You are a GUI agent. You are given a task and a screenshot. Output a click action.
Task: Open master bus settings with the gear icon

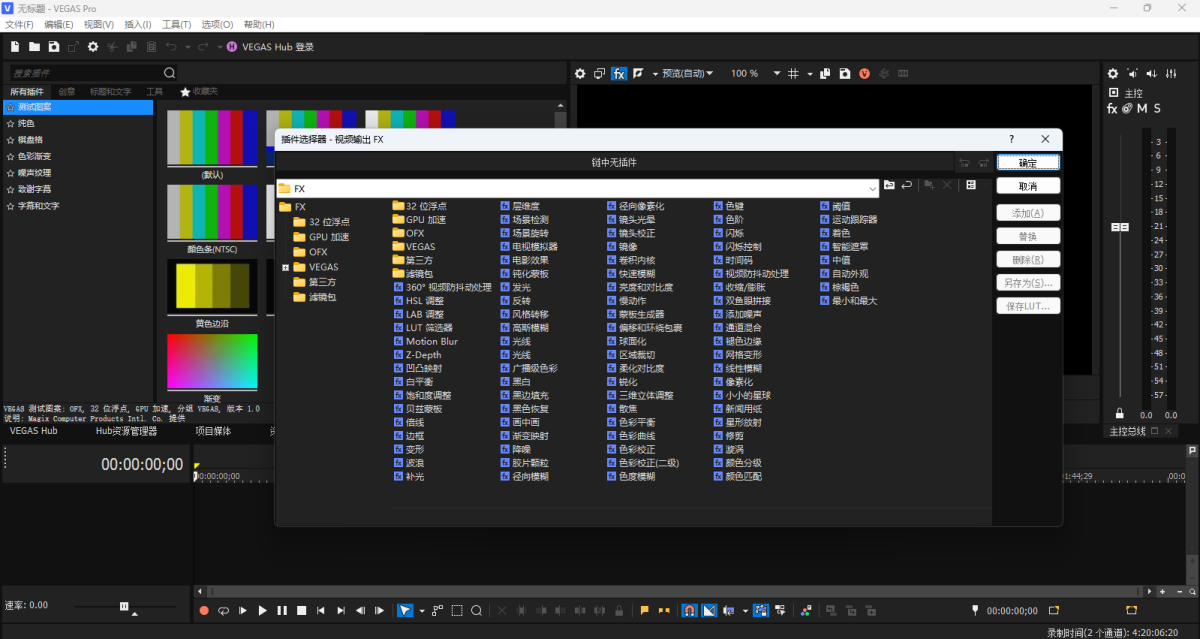click(1113, 73)
